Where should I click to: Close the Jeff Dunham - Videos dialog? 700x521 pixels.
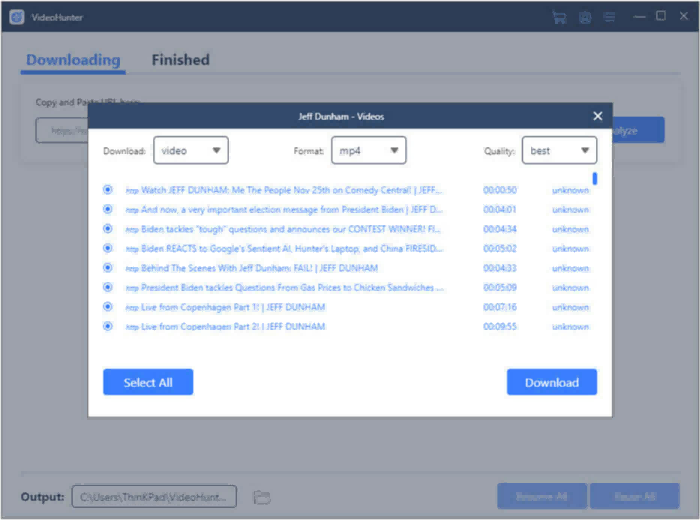(598, 116)
